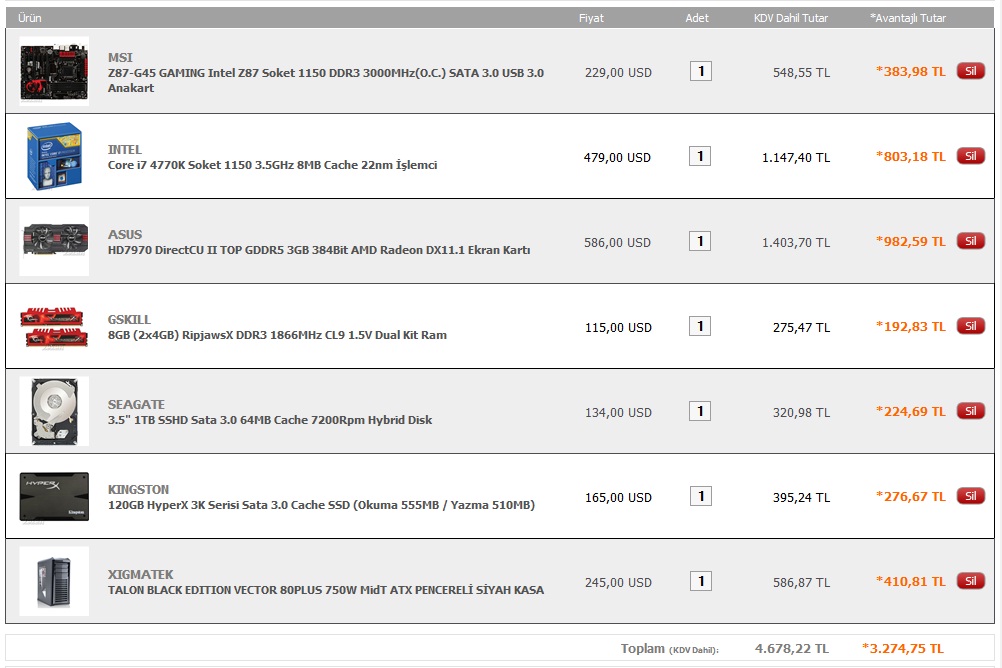Open the Z87-G45 GAMING motherboard product link
1002x668 pixels.
pyautogui.click(x=326, y=81)
